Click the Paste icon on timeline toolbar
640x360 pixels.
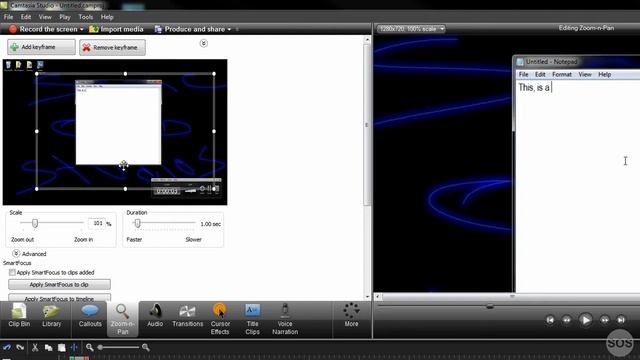click(61, 347)
